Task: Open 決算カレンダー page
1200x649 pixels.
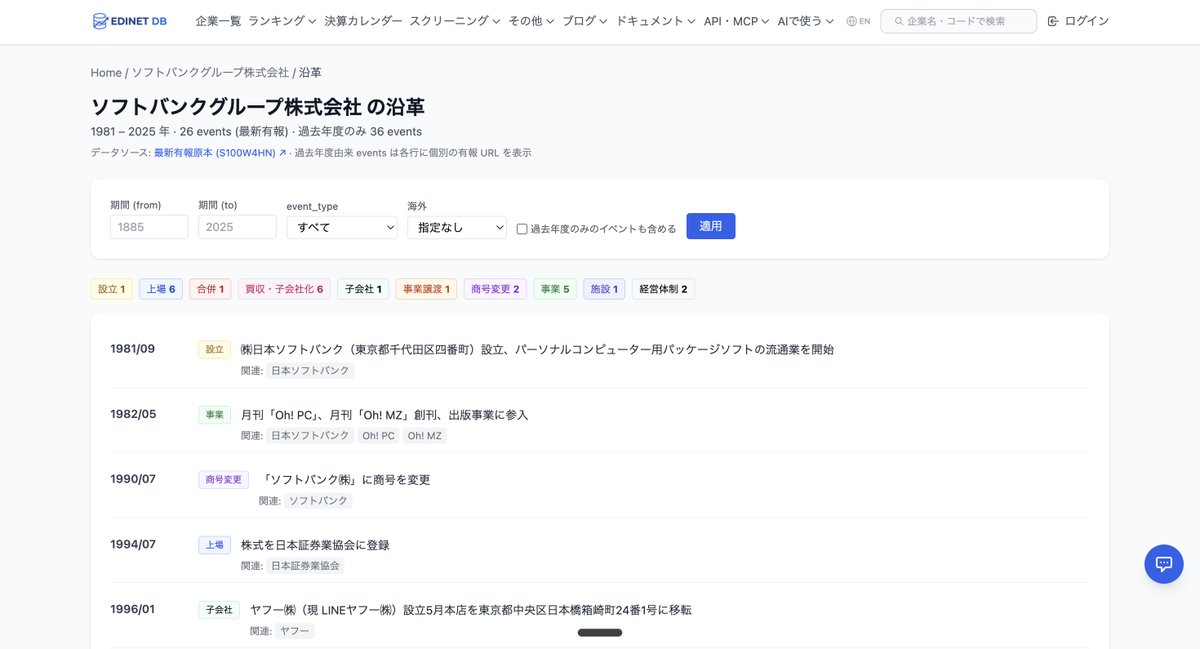Action: click(x=363, y=21)
